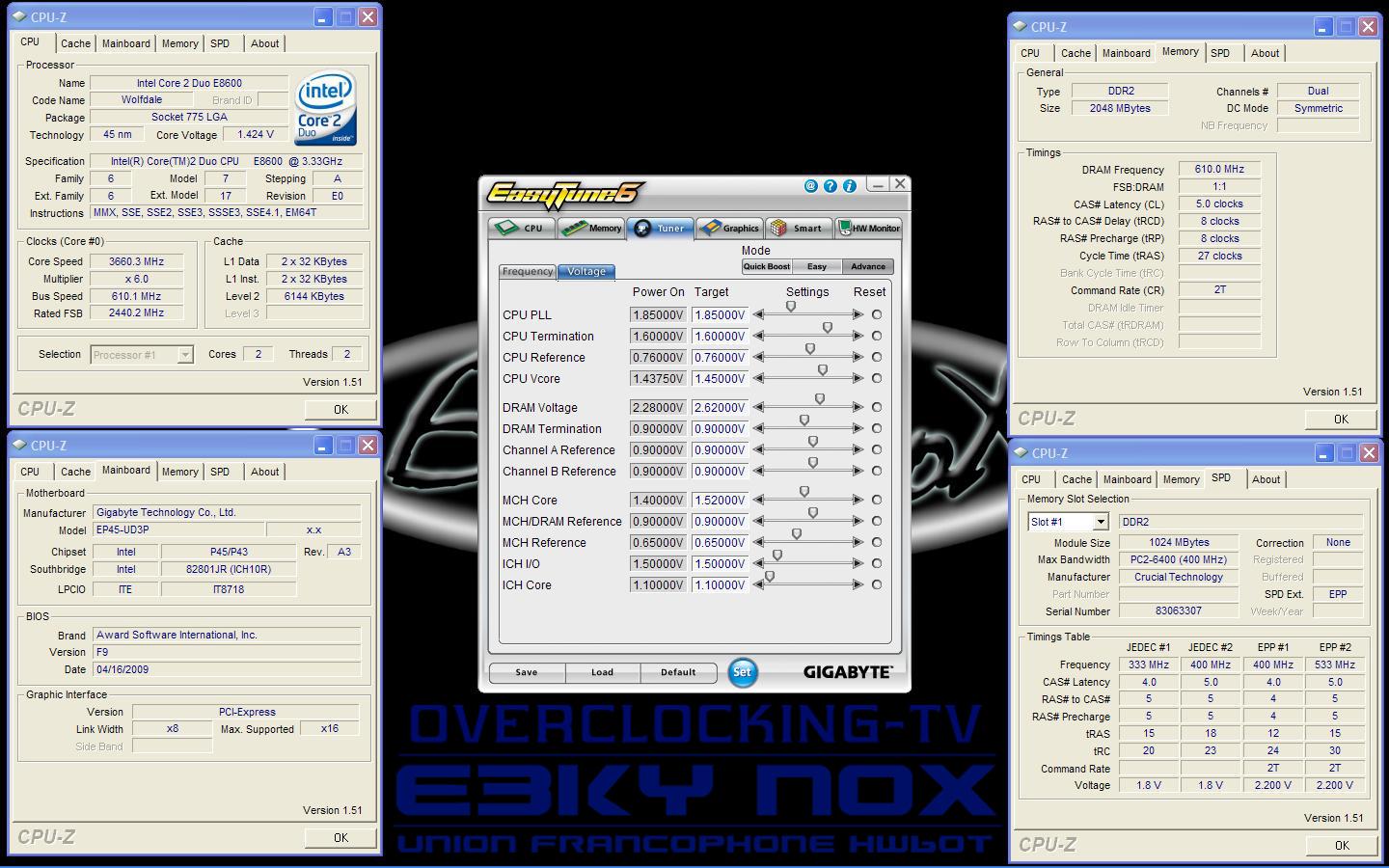Viewport: 1389px width, 868px height.
Task: Open the Slot #1 memory slot dropdown
Action: [x=1100, y=522]
